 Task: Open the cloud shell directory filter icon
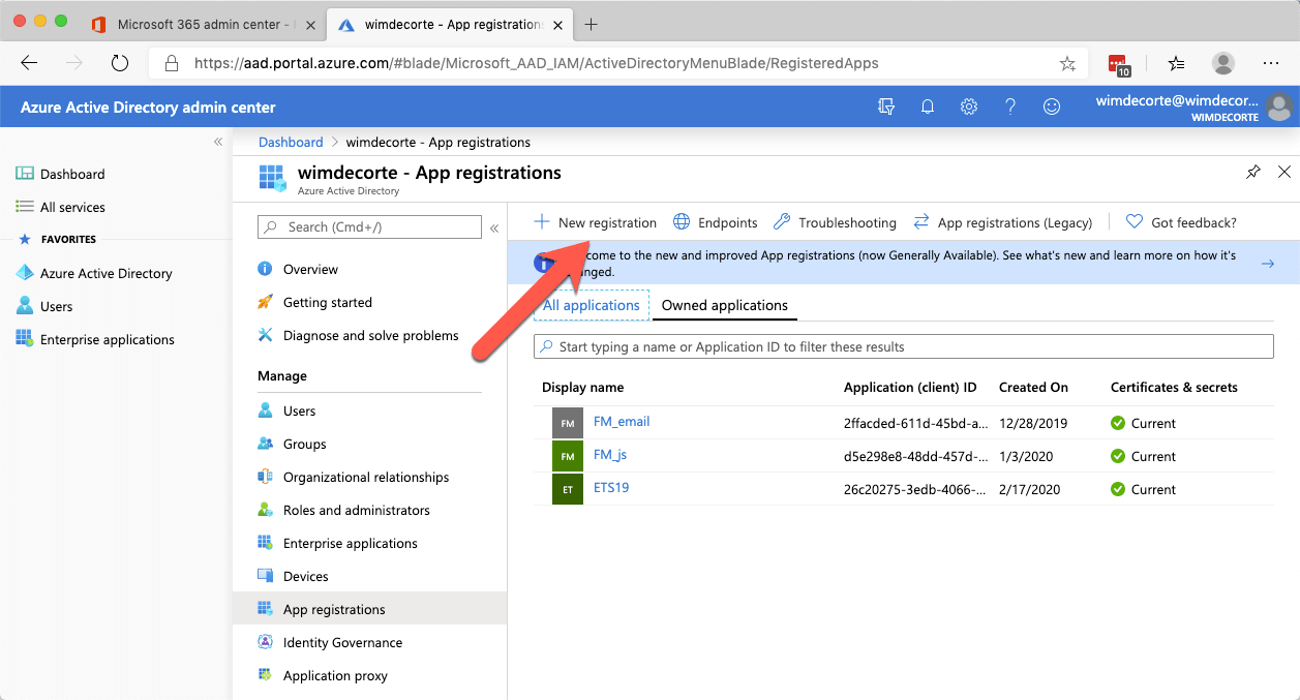(886, 107)
